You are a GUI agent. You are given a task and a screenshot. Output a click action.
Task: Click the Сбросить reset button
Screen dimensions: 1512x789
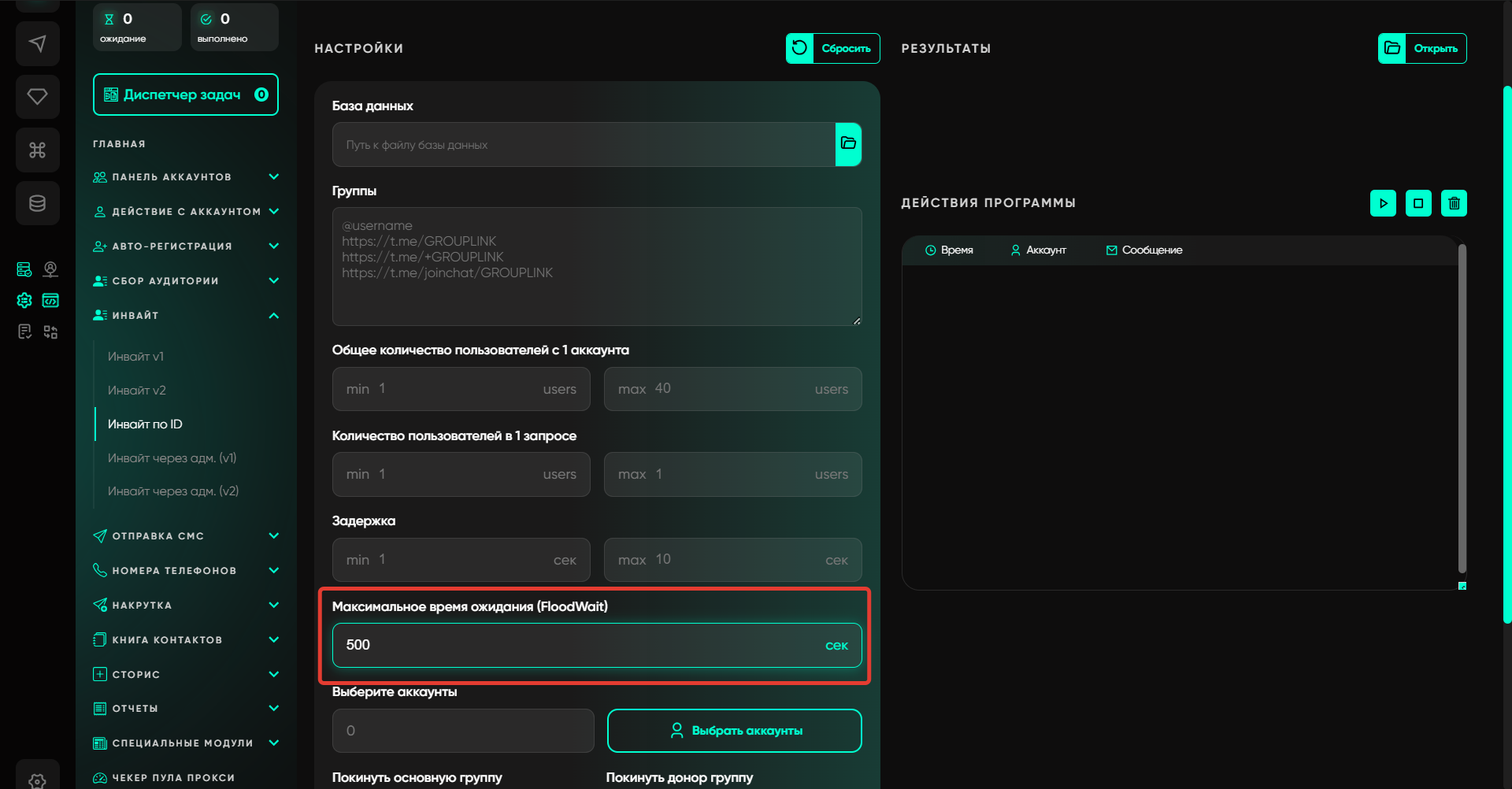pos(832,48)
